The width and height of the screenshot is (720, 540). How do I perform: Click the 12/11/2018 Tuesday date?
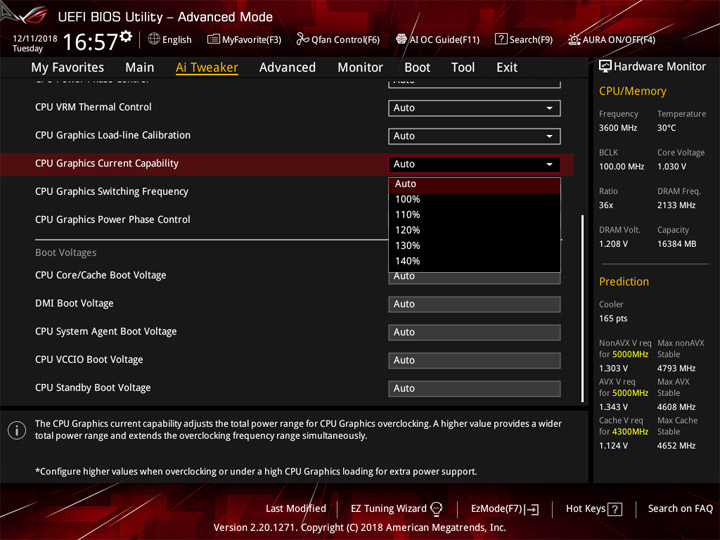point(35,44)
